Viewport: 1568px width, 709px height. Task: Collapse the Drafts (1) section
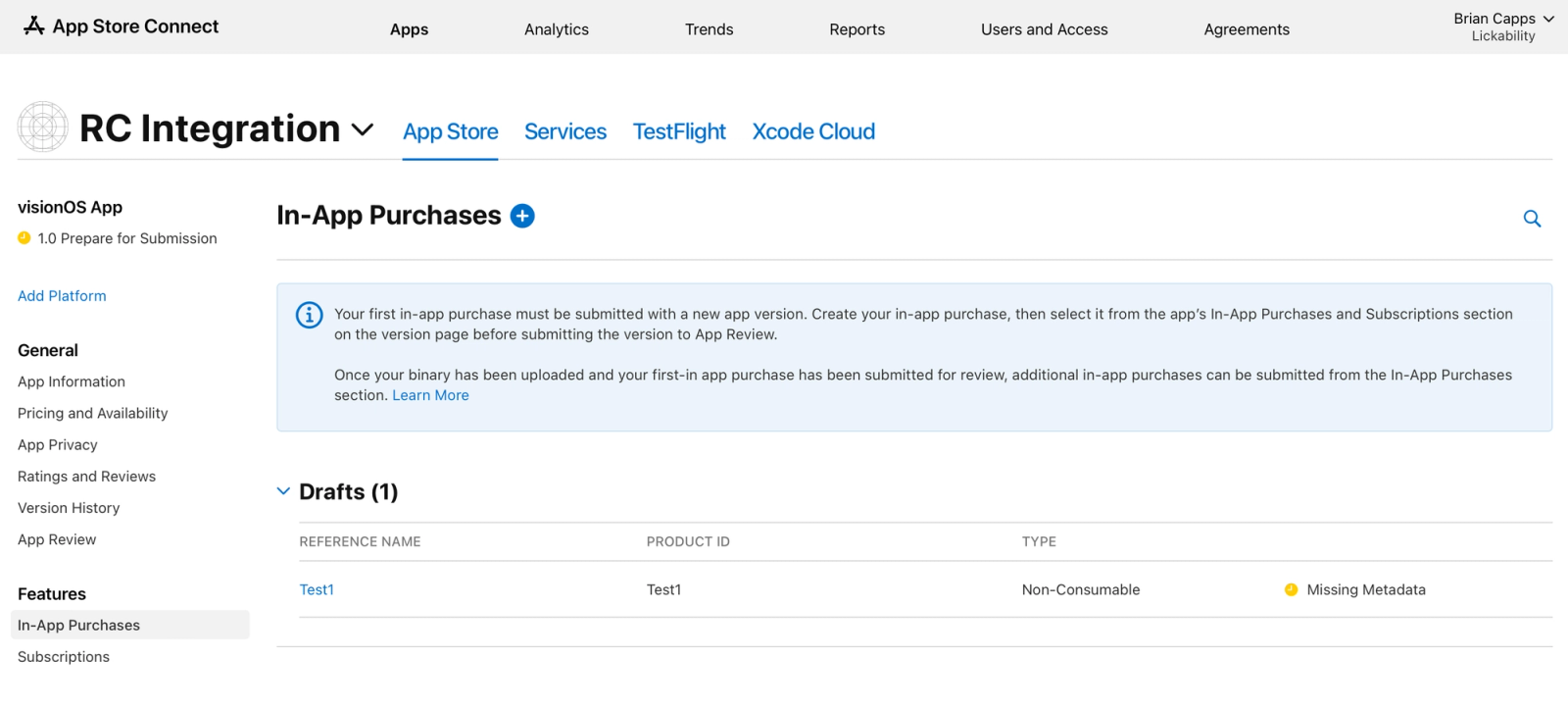click(283, 491)
